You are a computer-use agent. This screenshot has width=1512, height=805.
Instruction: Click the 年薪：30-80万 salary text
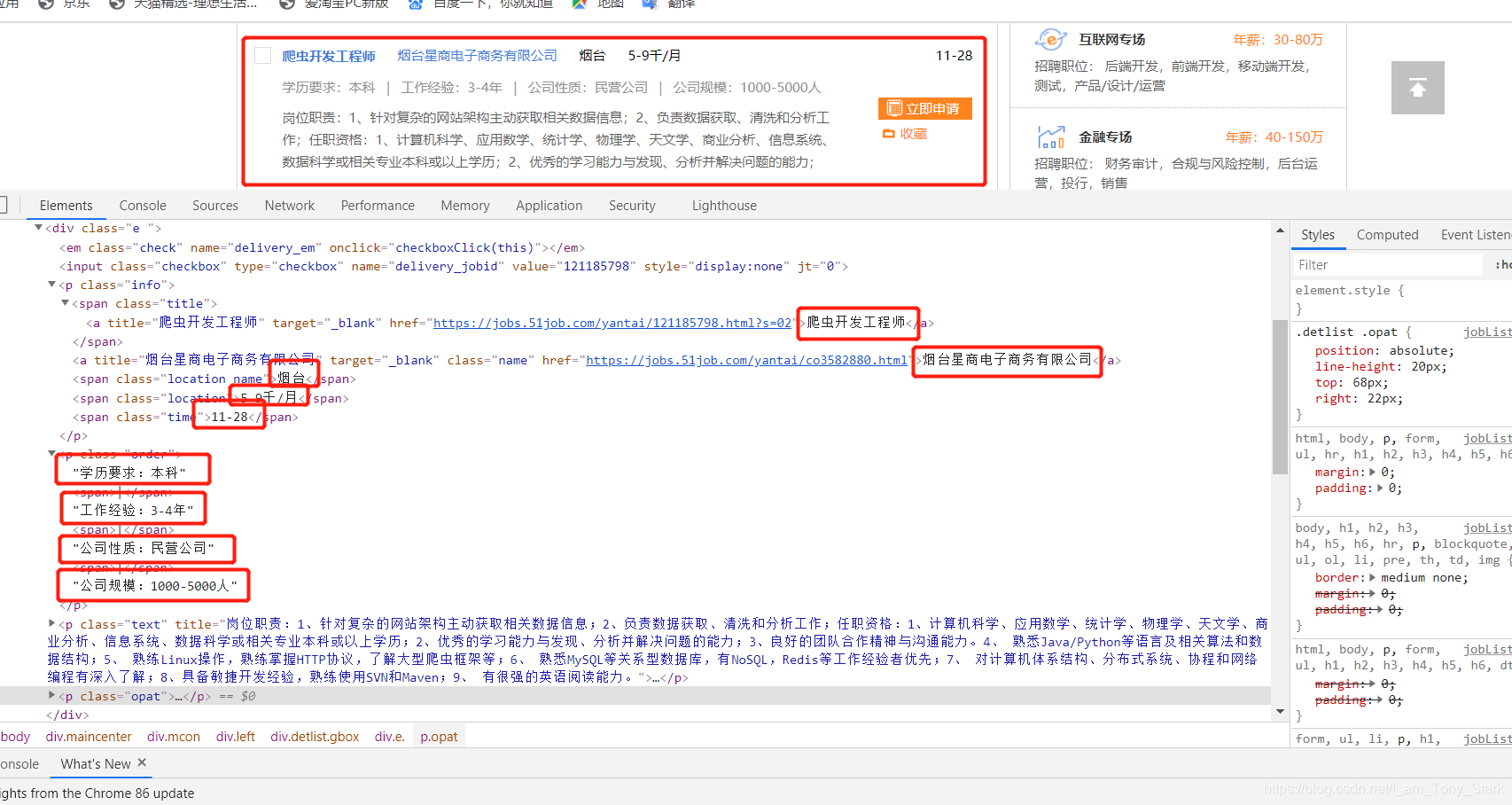(1278, 40)
